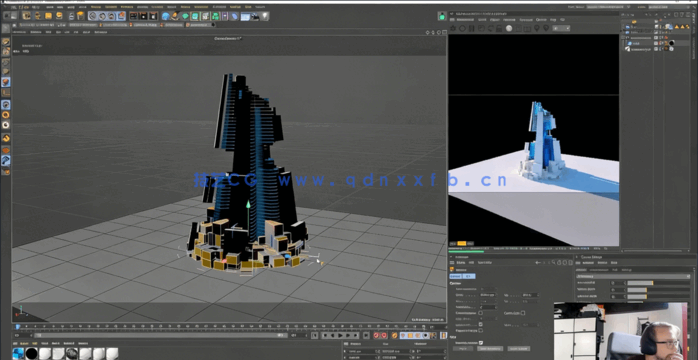This screenshot has height=360, width=698.
Task: Click the red record keyframe button
Action: point(376,336)
